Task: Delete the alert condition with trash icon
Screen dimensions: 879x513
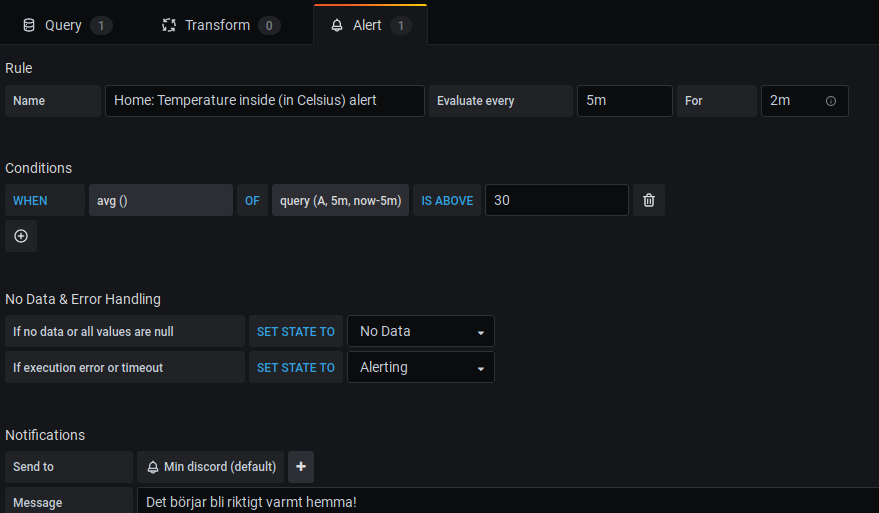Action: (x=649, y=200)
